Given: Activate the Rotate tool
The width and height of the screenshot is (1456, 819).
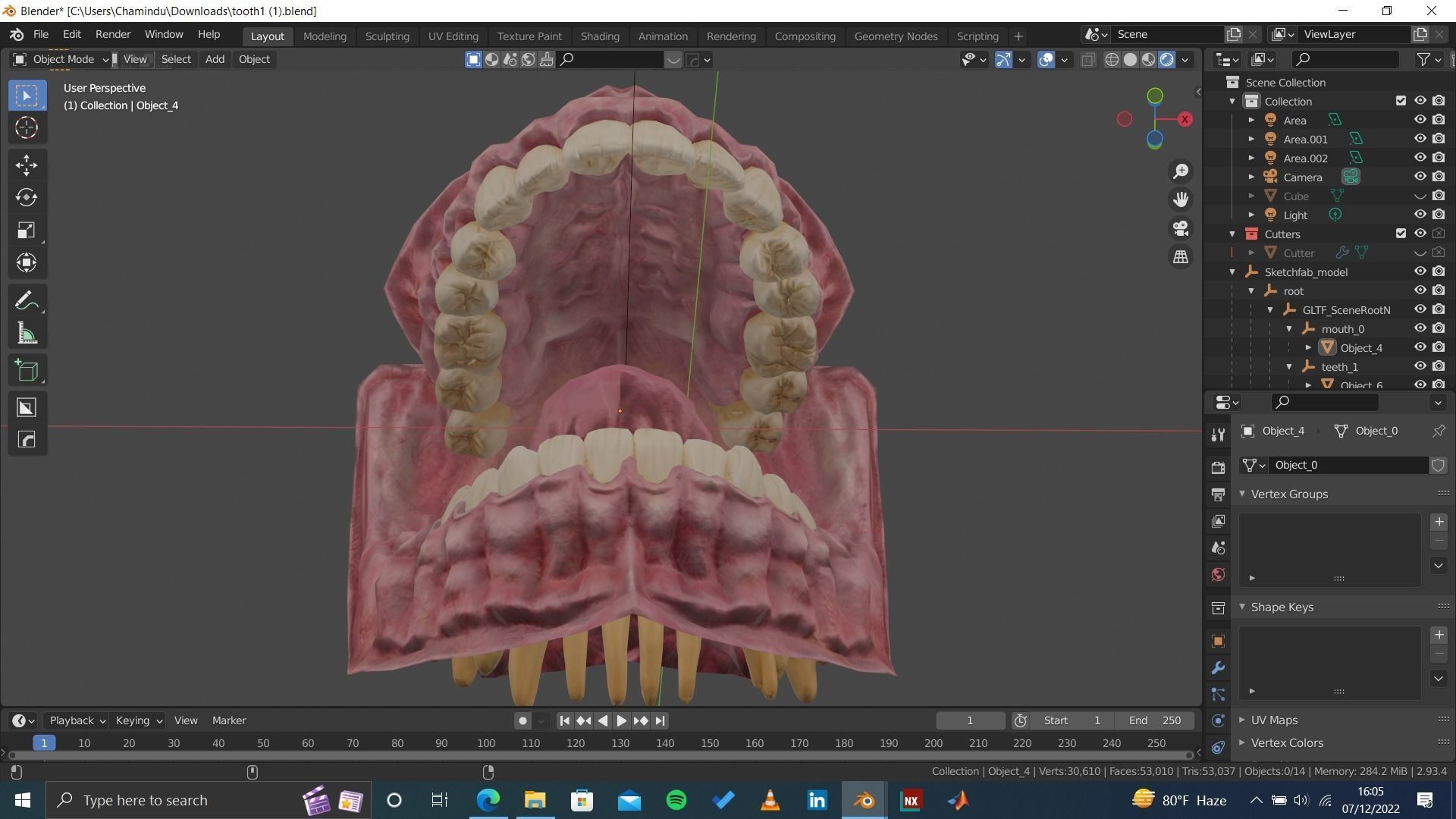Looking at the screenshot, I should [x=27, y=197].
